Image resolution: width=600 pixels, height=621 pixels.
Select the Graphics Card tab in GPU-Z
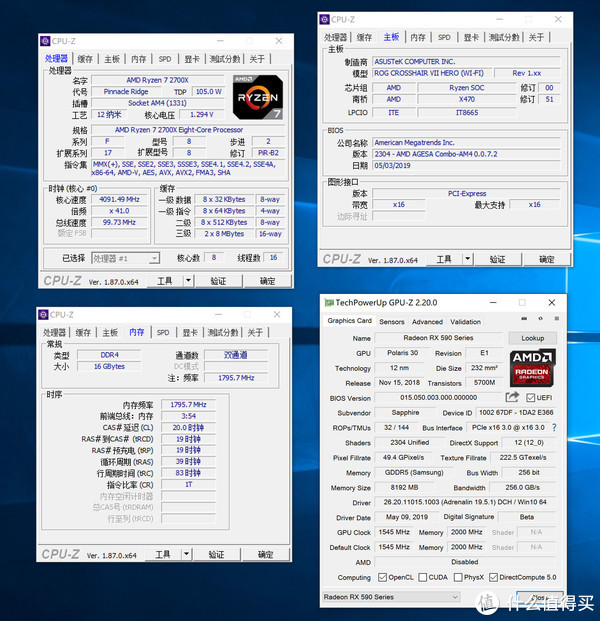coord(349,321)
